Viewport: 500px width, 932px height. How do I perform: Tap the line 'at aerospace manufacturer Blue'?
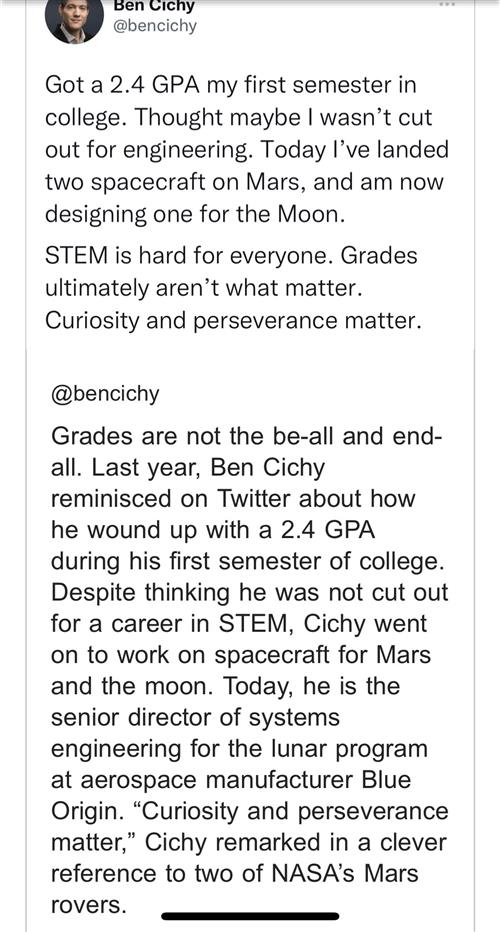[231, 780]
